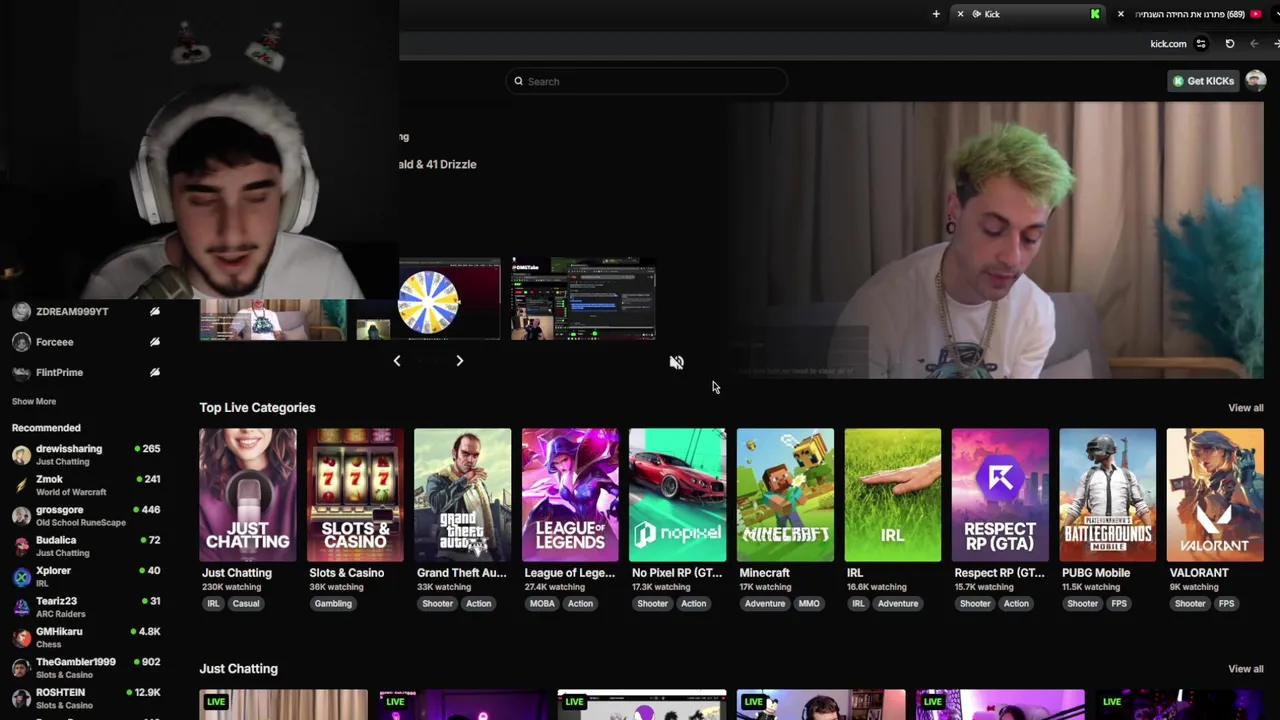Click the Just Chatting section heading
The width and height of the screenshot is (1280, 720).
[x=238, y=669]
